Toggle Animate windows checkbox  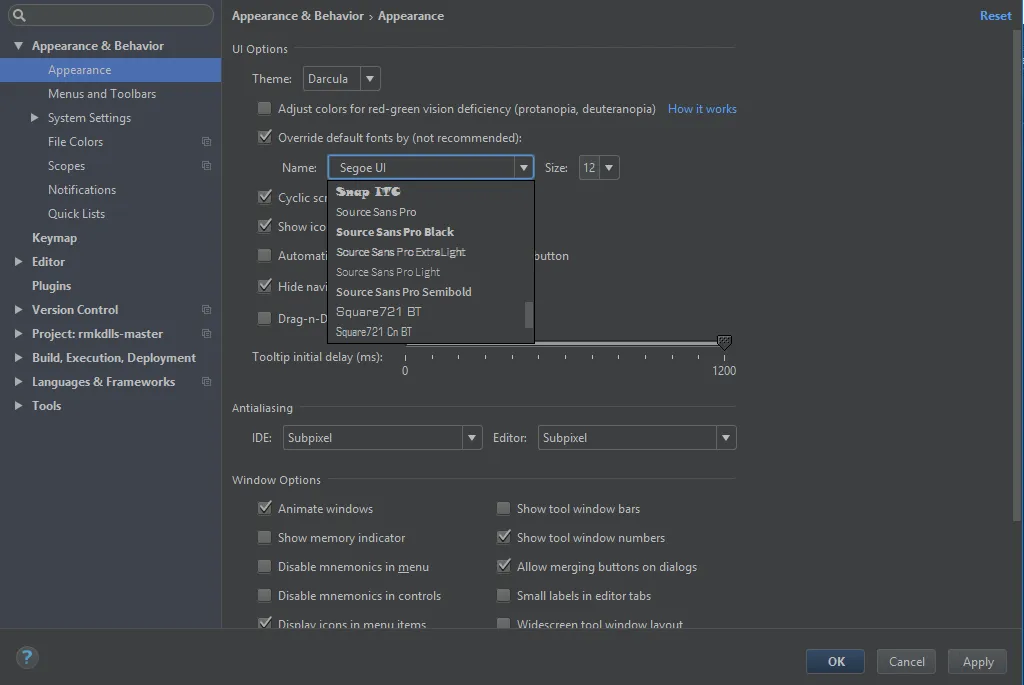point(265,509)
